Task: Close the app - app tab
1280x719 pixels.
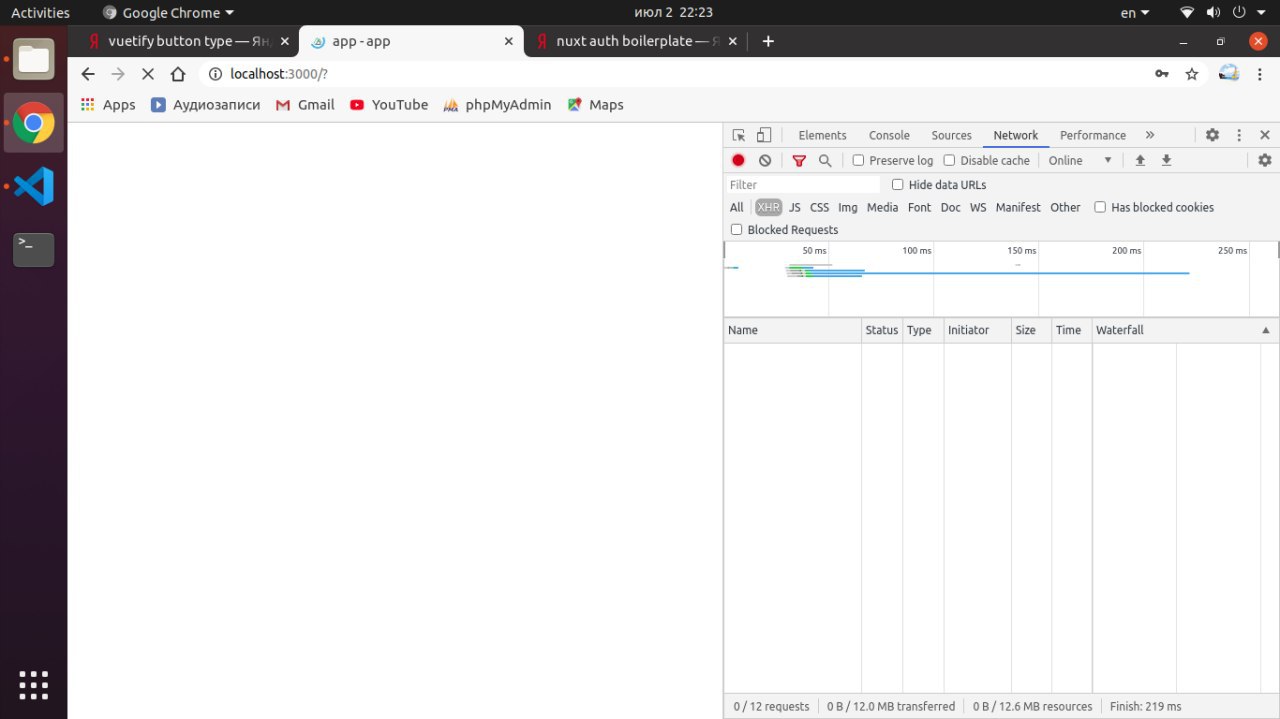Action: tap(508, 42)
